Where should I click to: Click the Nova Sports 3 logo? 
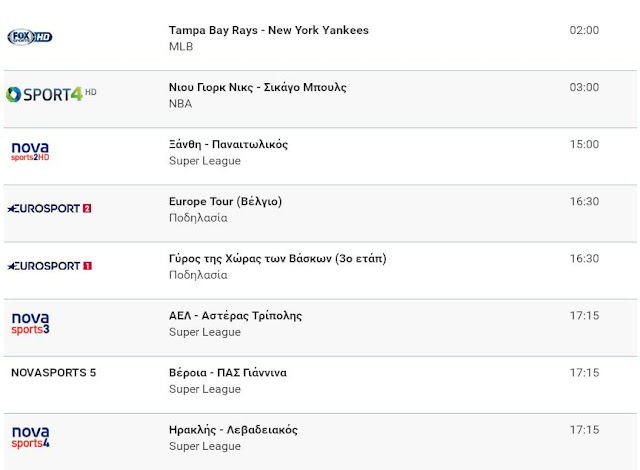pyautogui.click(x=30, y=323)
